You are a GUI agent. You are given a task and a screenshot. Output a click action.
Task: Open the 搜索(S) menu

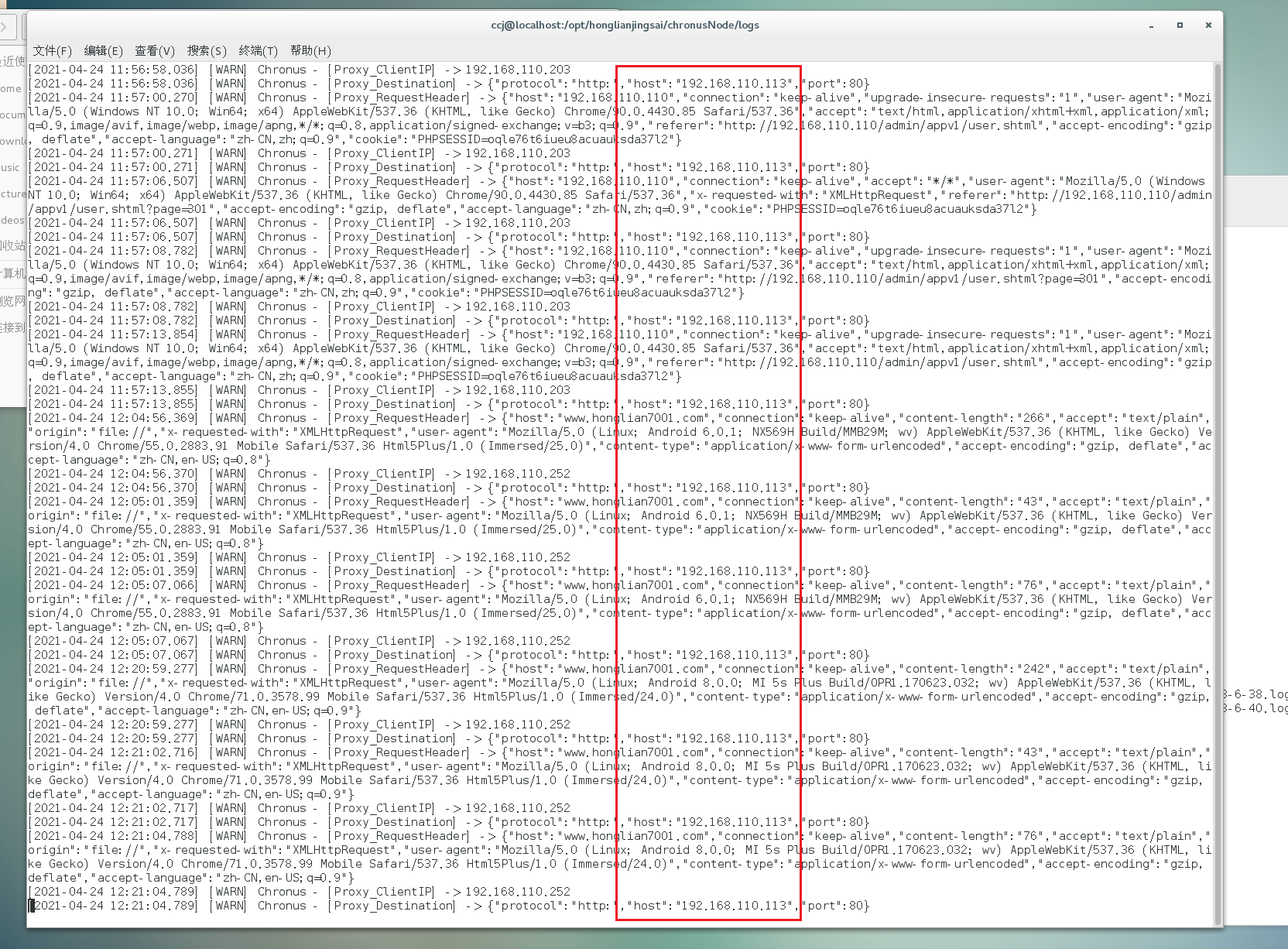(x=207, y=50)
